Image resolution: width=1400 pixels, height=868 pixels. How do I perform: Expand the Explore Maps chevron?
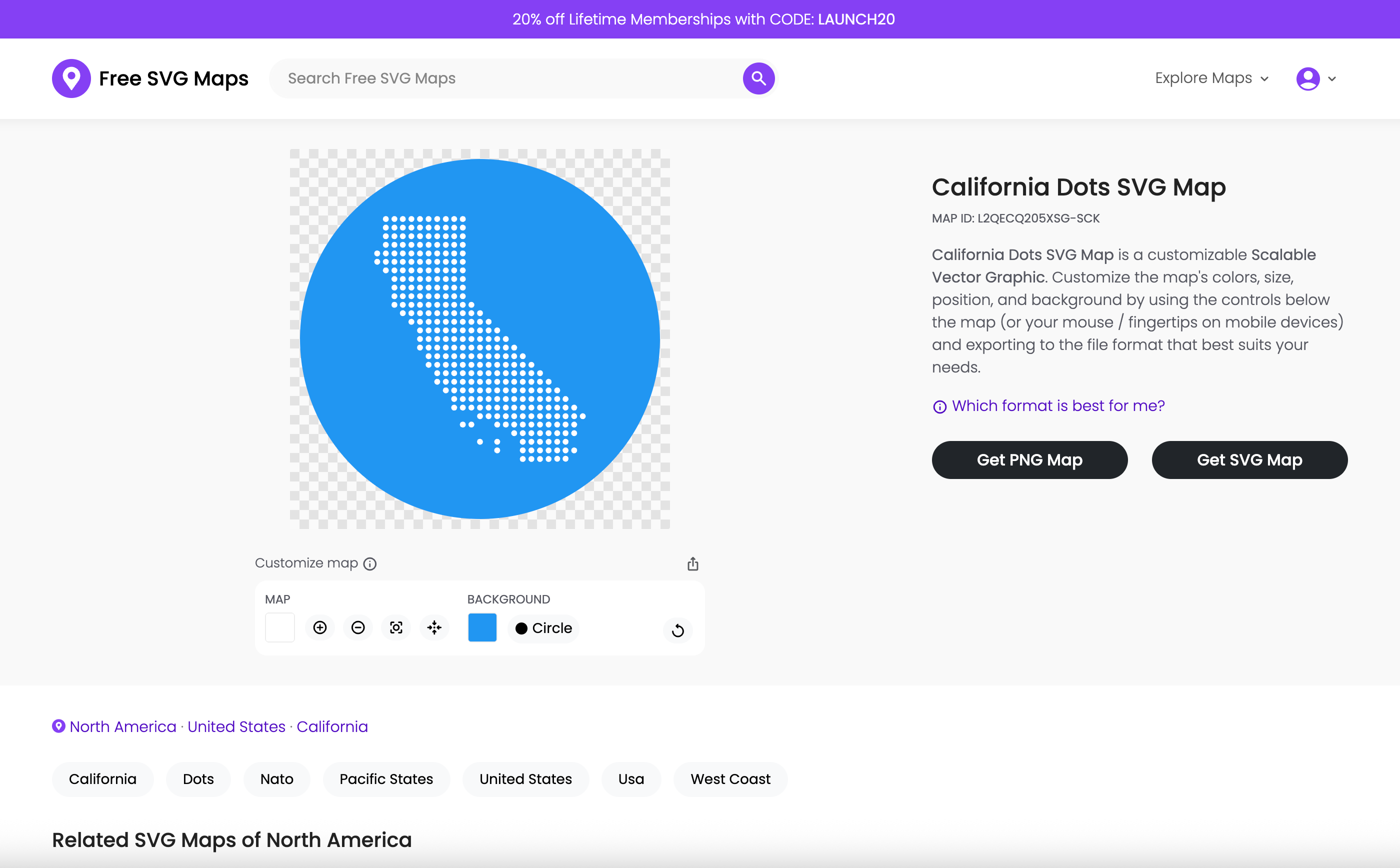(x=1263, y=79)
